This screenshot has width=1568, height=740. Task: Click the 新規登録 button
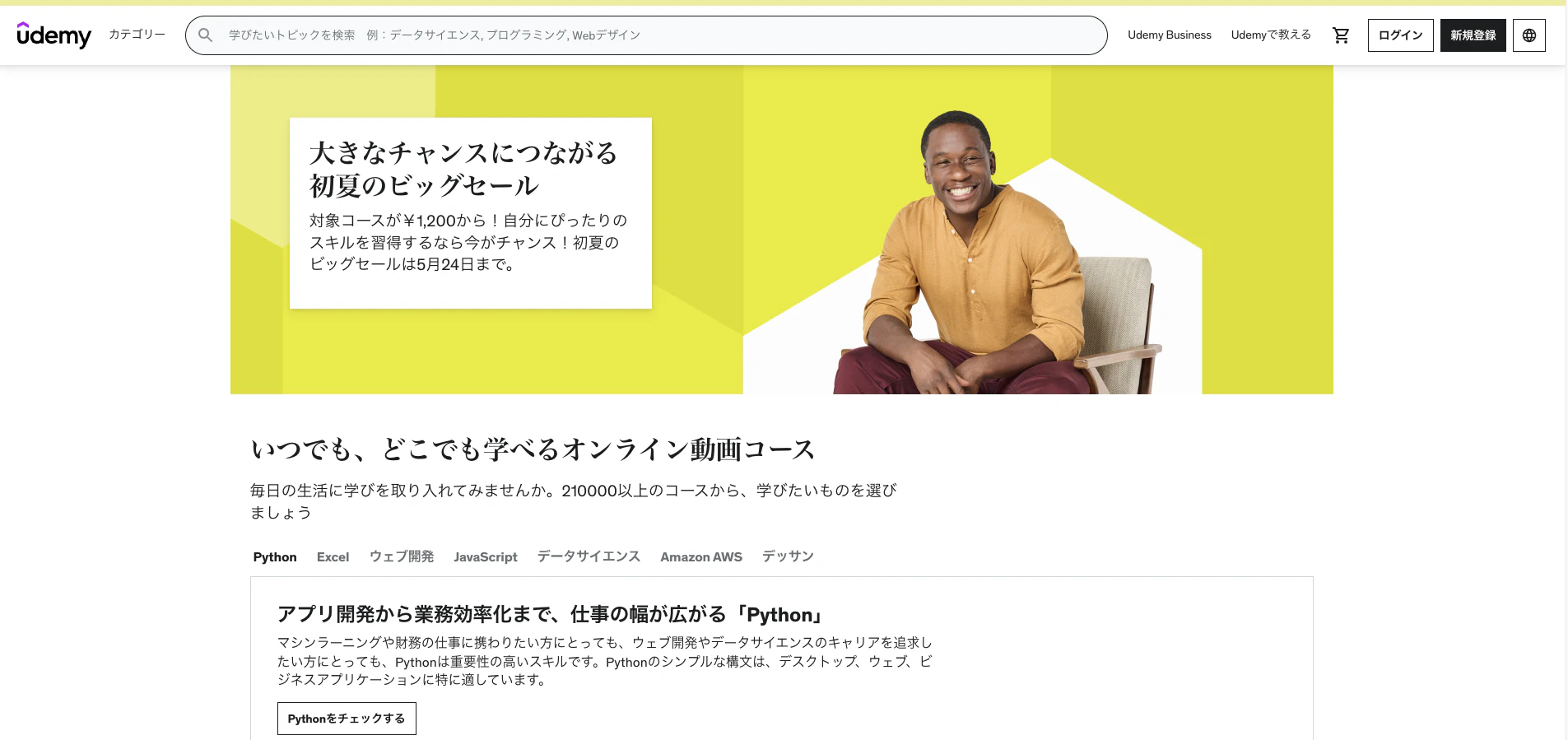(1473, 35)
